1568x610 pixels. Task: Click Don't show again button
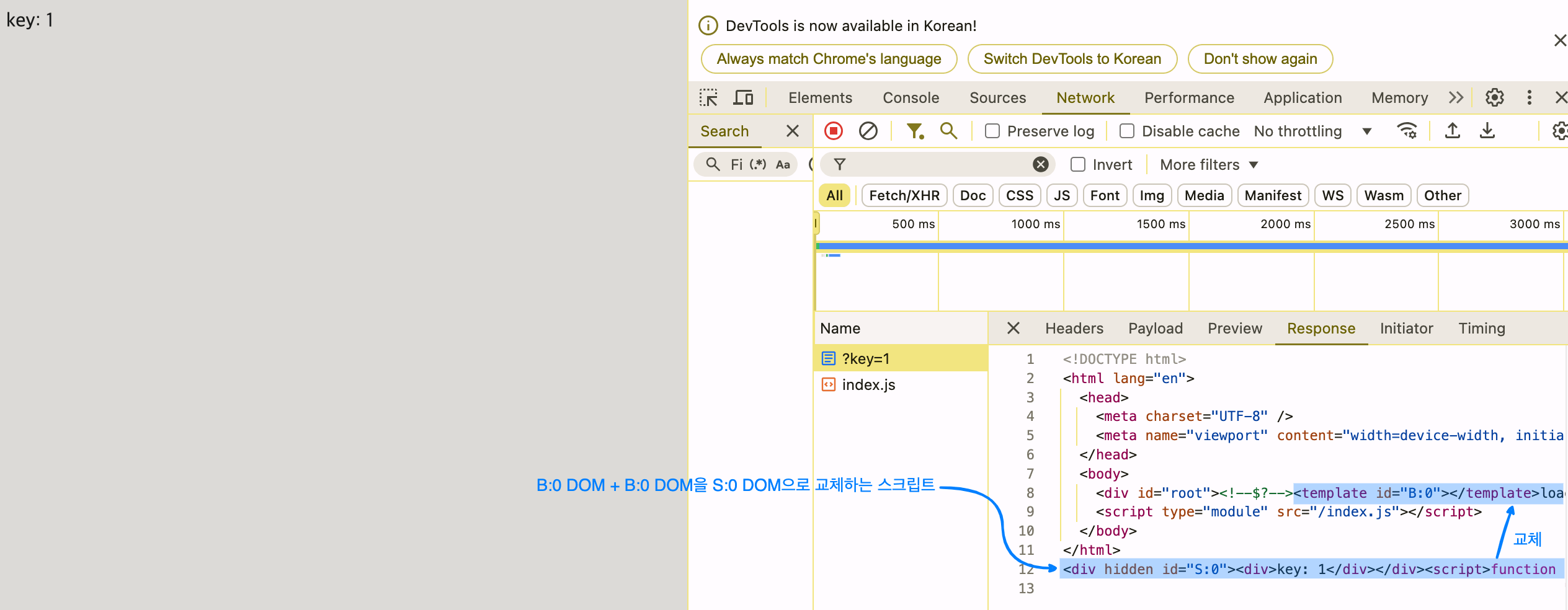coord(1260,59)
